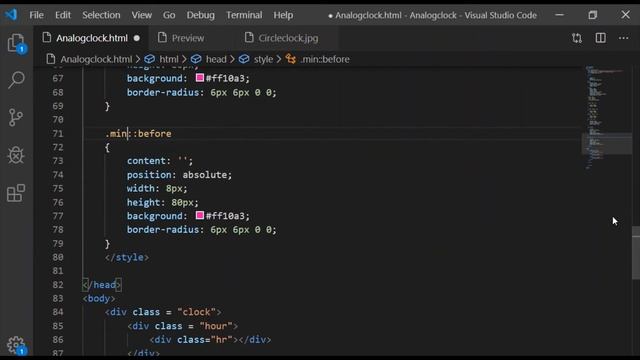This screenshot has width=640, height=360.
Task: Open the Go menu
Action: pos(169,15)
